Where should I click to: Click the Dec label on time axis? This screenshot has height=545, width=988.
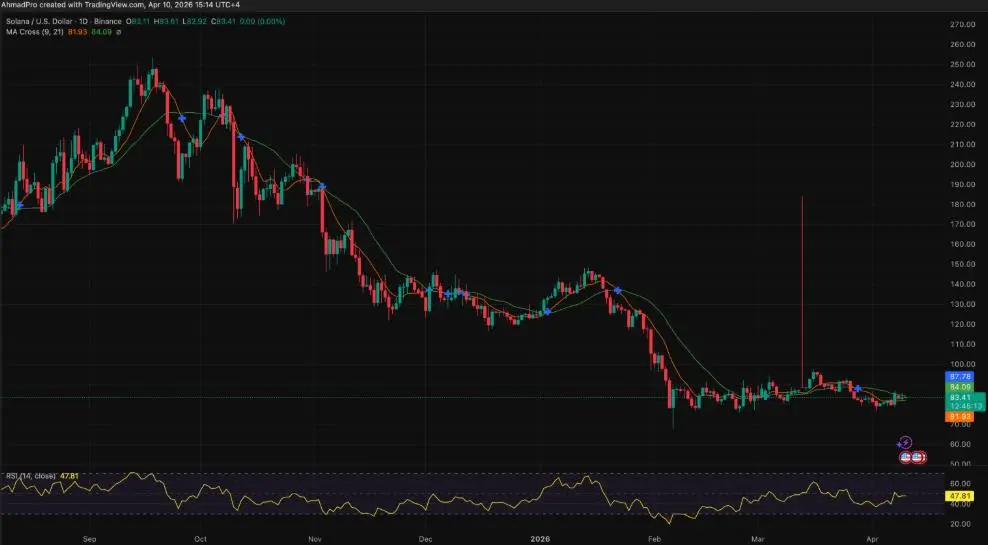[x=425, y=539]
